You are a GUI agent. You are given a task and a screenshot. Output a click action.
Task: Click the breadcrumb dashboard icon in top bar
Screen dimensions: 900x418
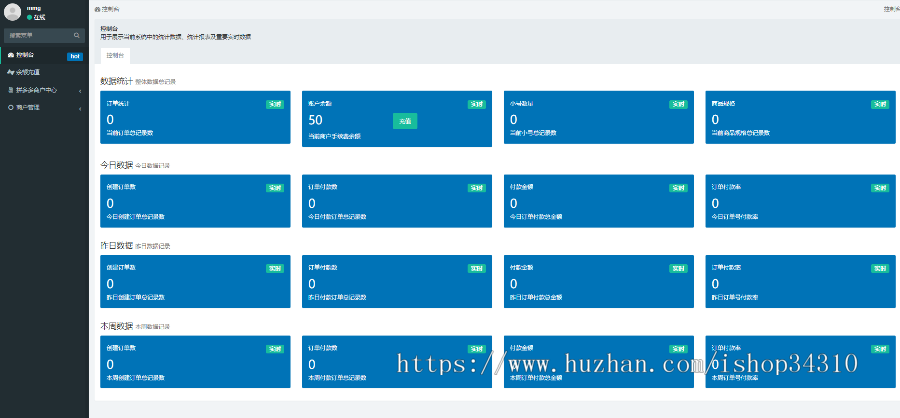97,9
